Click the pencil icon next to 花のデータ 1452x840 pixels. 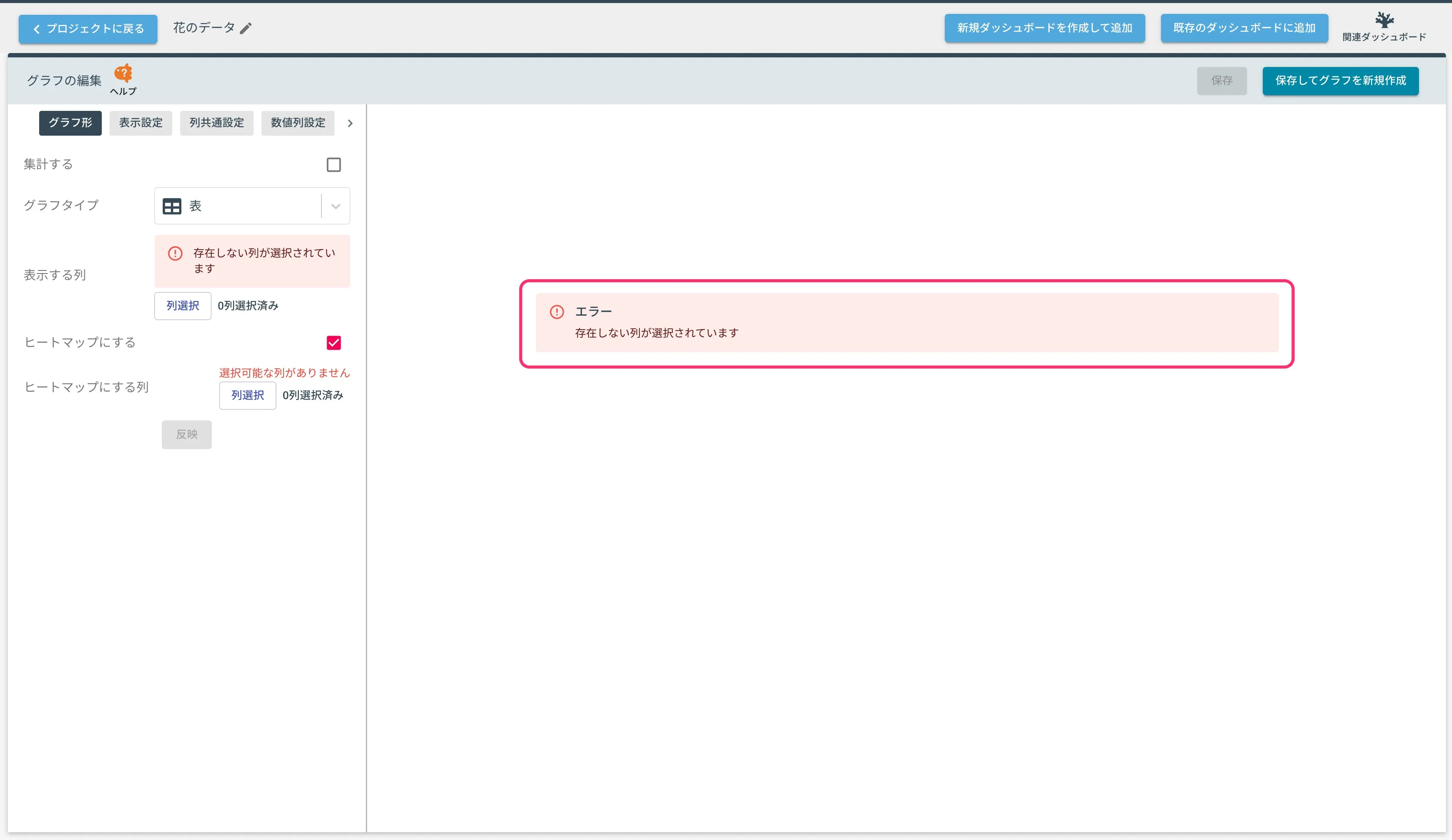(246, 28)
